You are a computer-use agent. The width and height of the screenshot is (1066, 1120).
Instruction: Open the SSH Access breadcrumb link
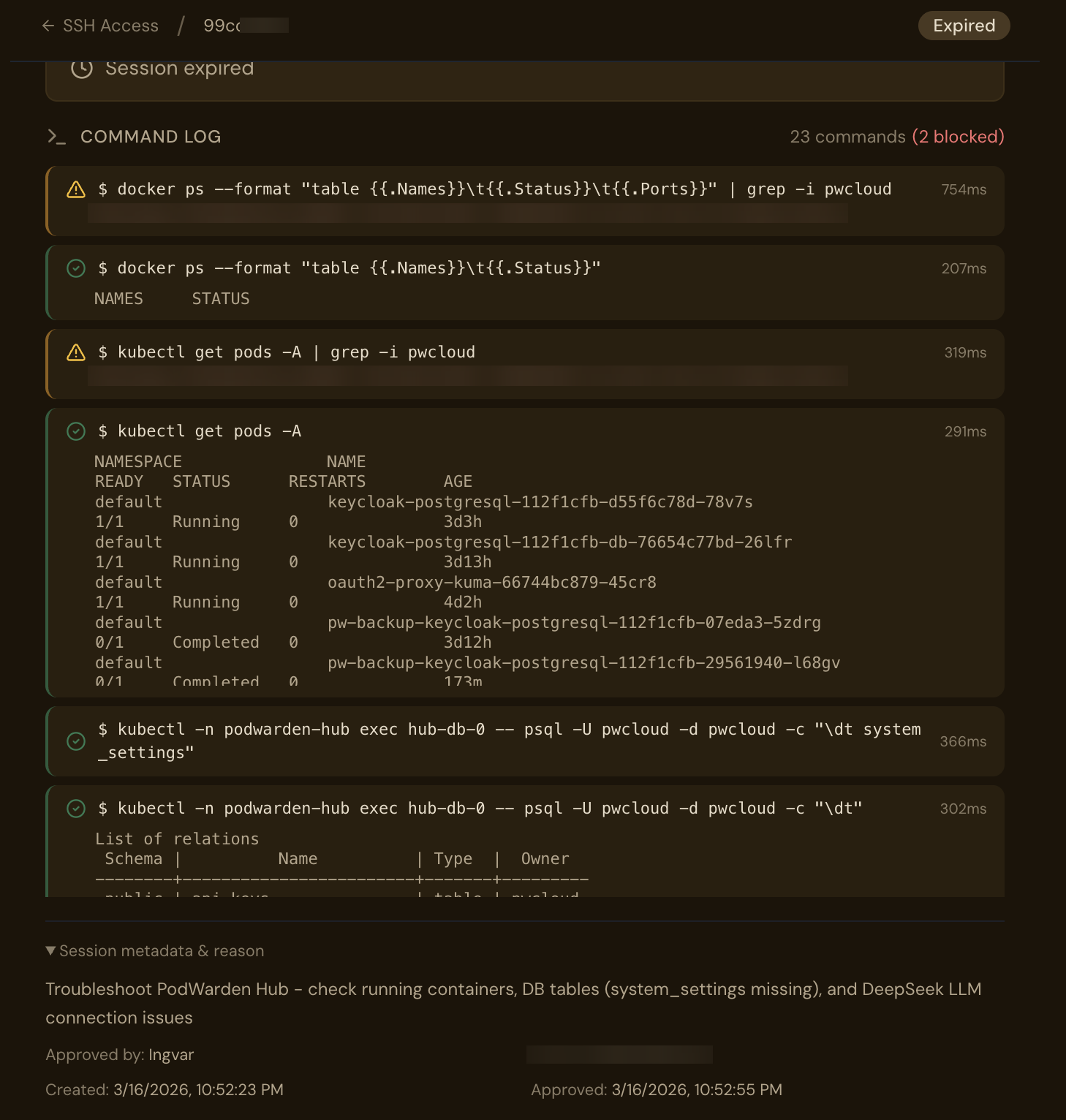point(110,26)
